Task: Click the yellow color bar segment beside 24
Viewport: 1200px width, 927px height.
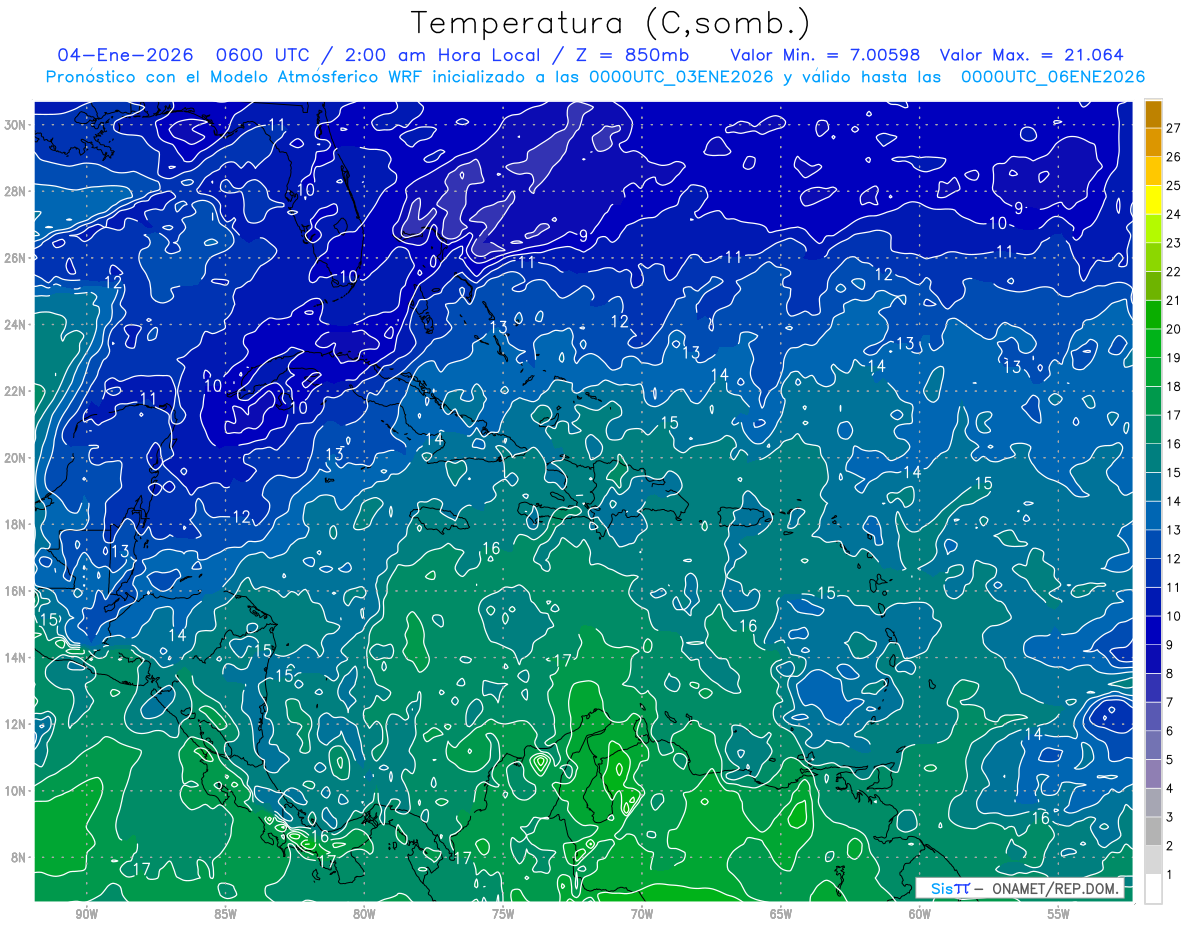Action: click(x=1153, y=200)
